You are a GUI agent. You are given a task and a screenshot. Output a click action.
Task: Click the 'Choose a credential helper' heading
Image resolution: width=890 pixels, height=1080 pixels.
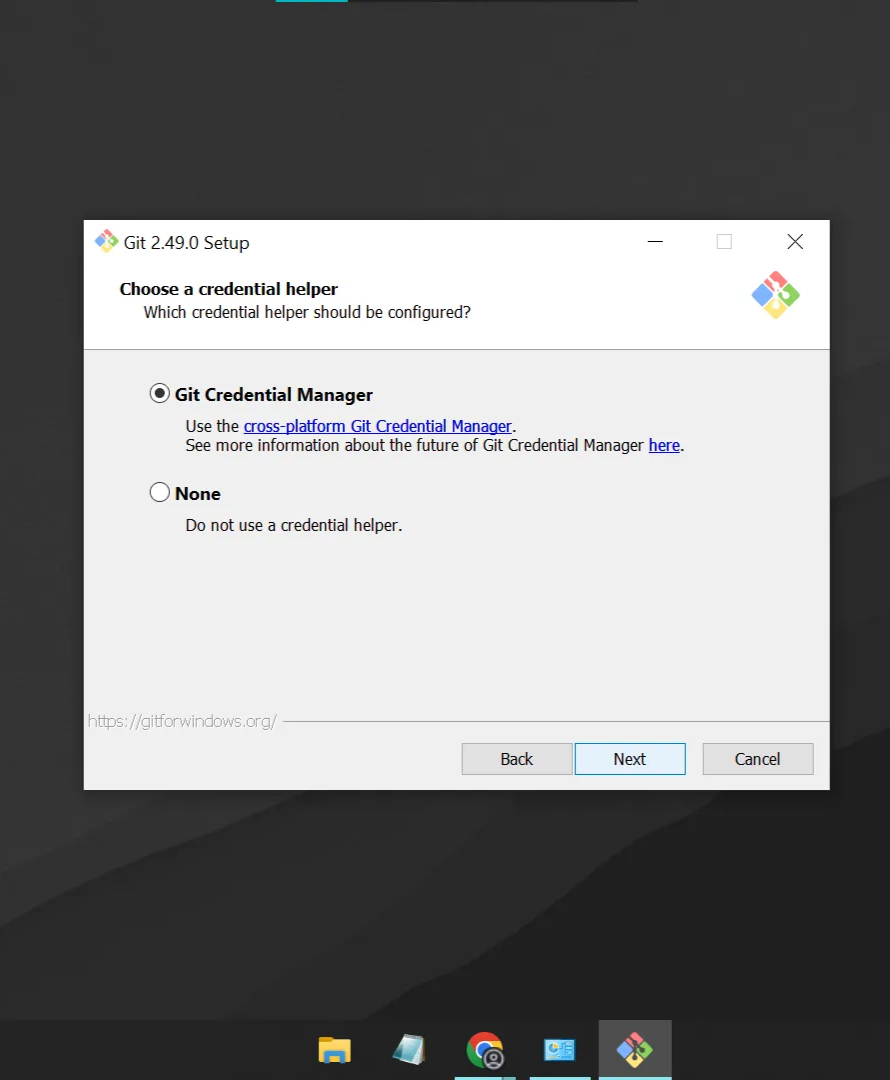click(x=229, y=289)
